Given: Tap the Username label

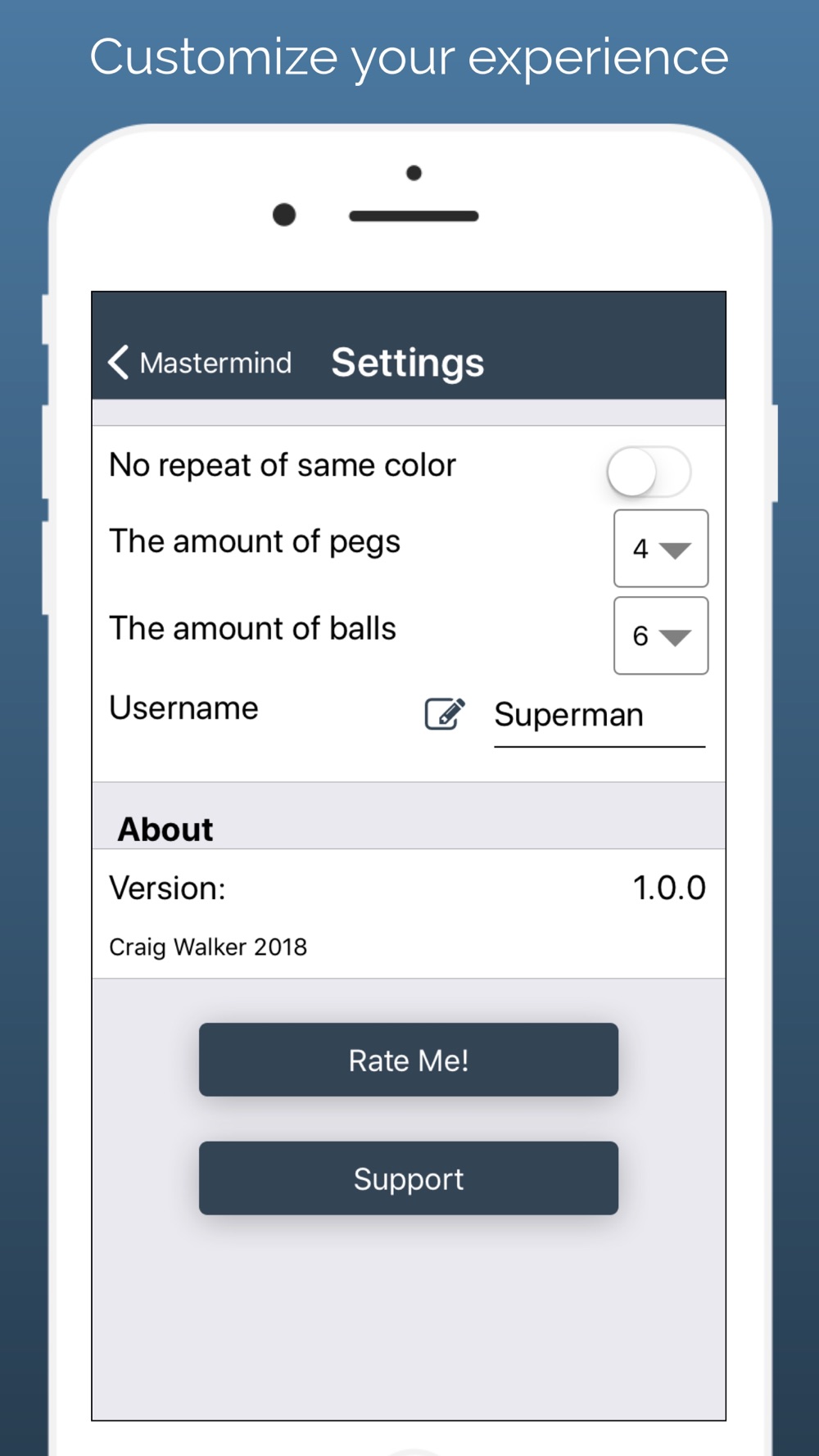Looking at the screenshot, I should 183,708.
